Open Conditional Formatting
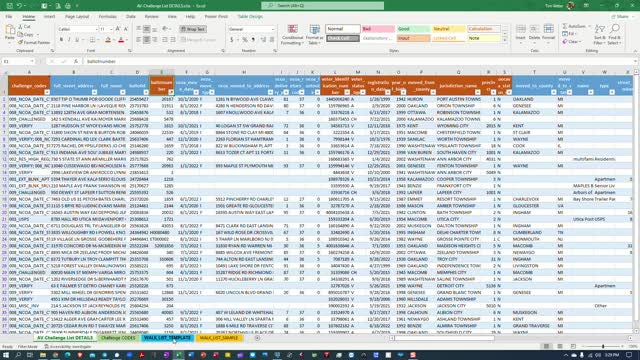This screenshot has width=640, height=360. pyautogui.click(x=292, y=35)
